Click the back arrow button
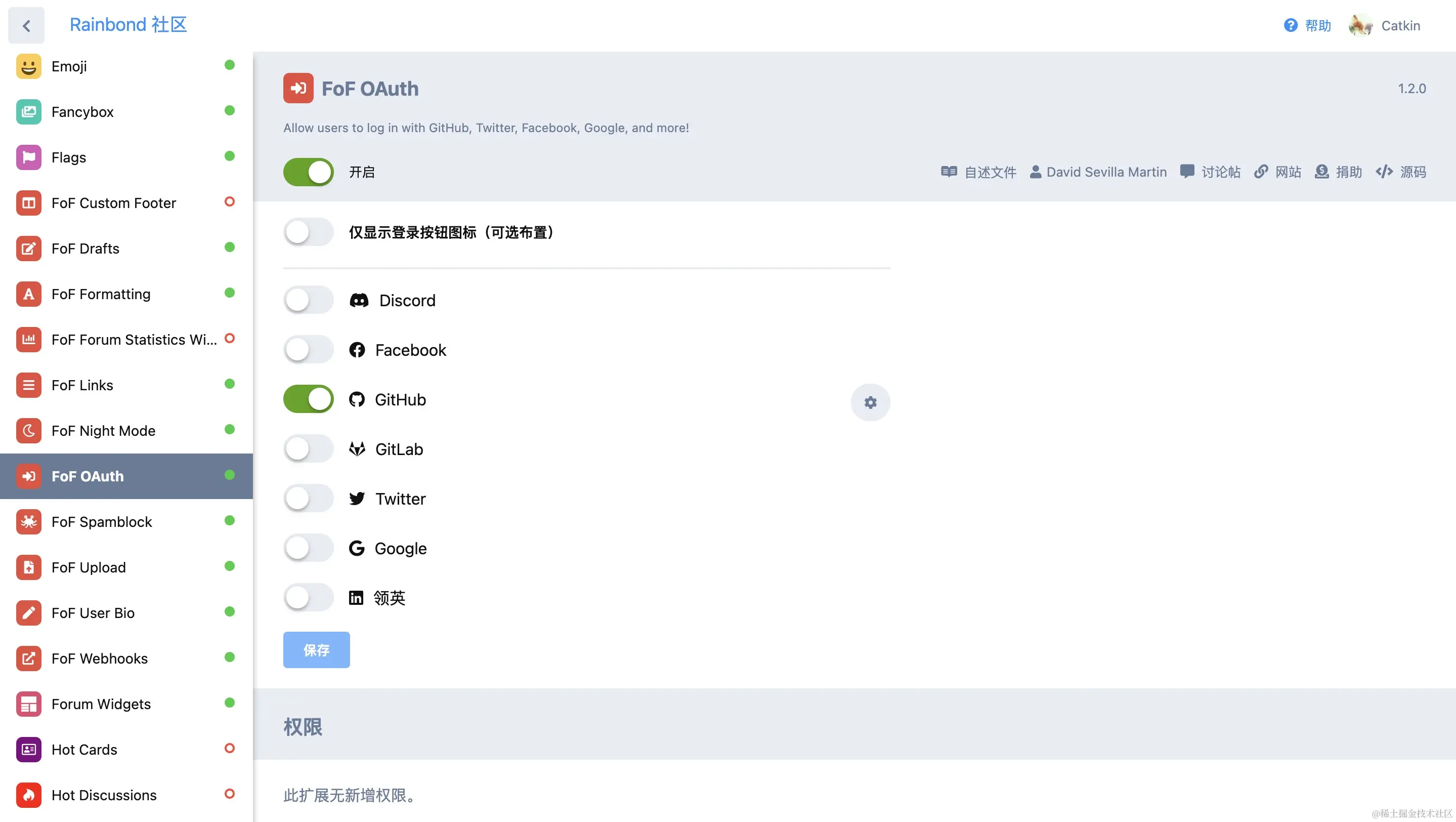1456x822 pixels. 26,25
